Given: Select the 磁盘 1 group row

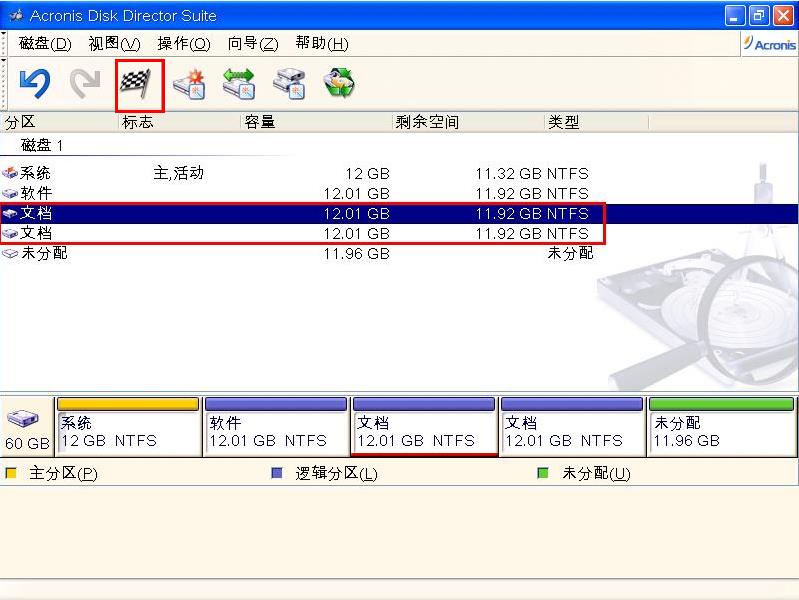Looking at the screenshot, I should pyautogui.click(x=42, y=146).
